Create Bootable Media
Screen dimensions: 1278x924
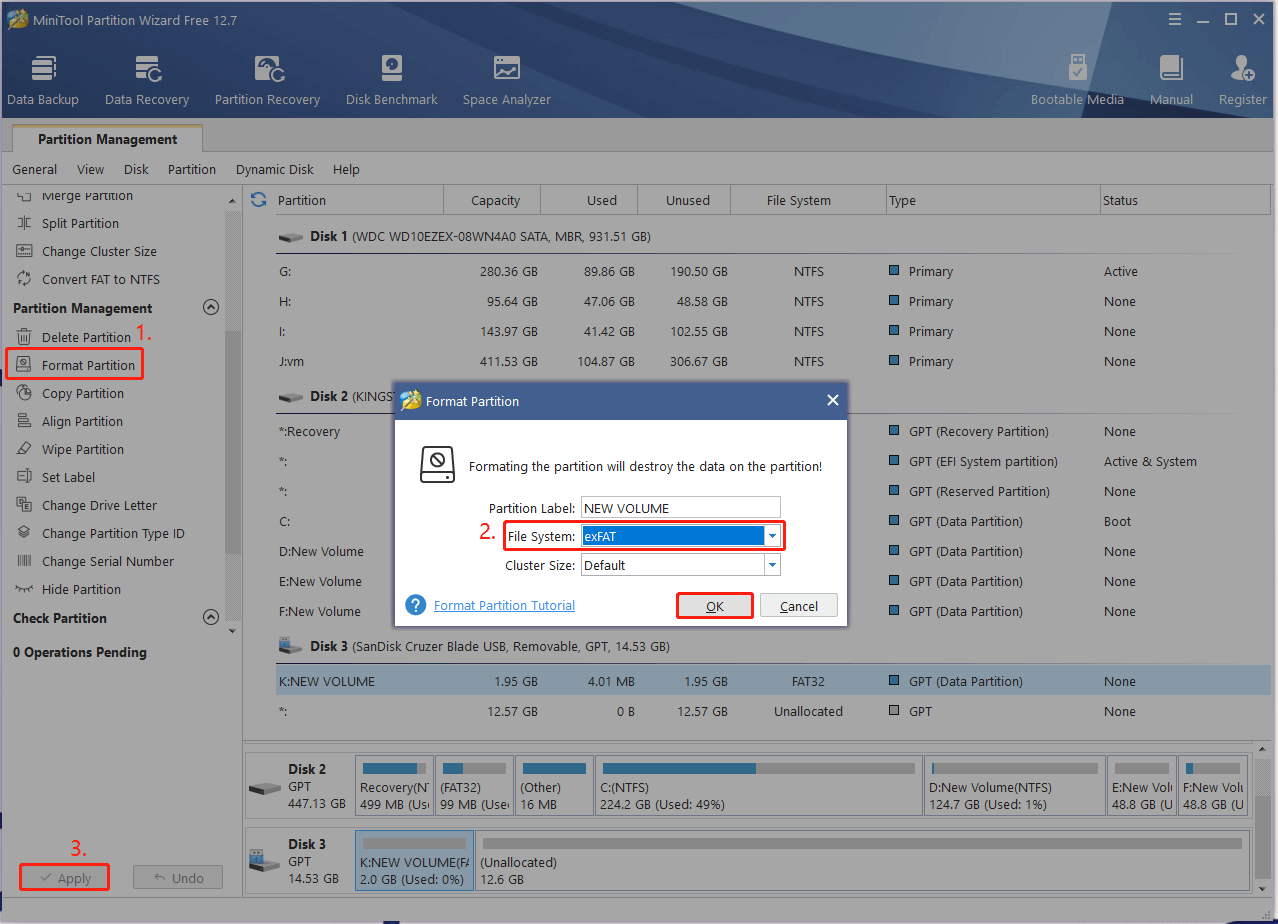point(1077,81)
